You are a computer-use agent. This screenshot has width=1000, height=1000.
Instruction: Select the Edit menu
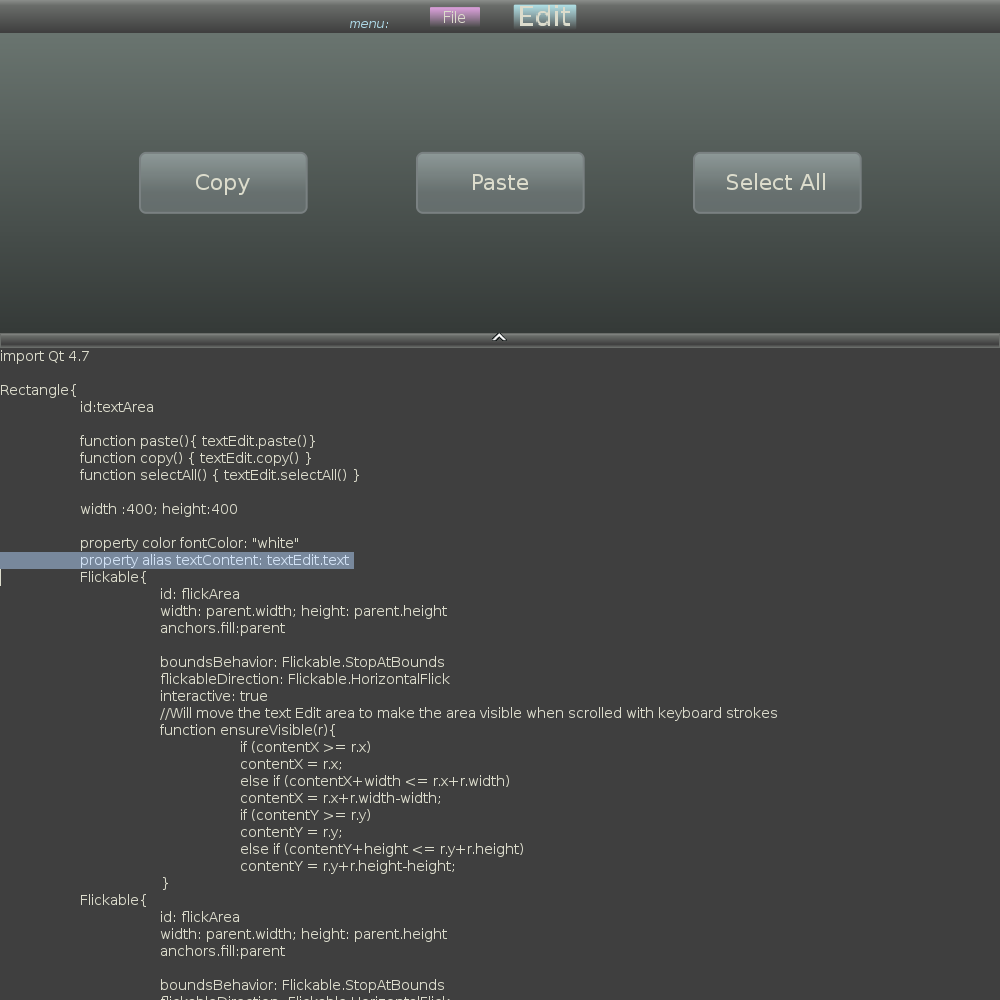[545, 17]
